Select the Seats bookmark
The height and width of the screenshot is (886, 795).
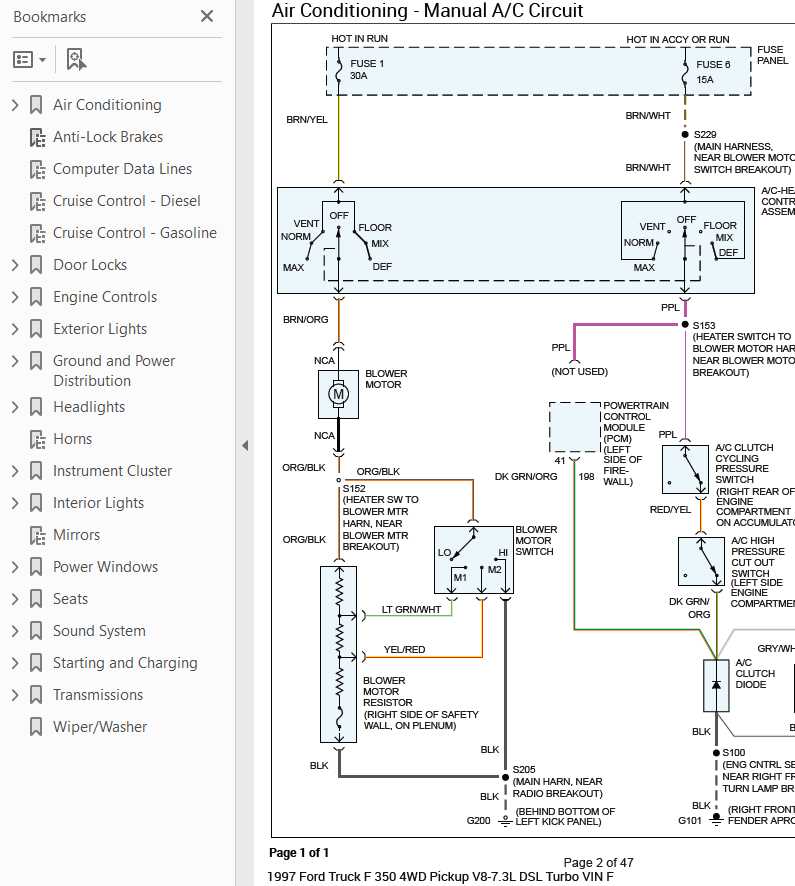tap(71, 599)
